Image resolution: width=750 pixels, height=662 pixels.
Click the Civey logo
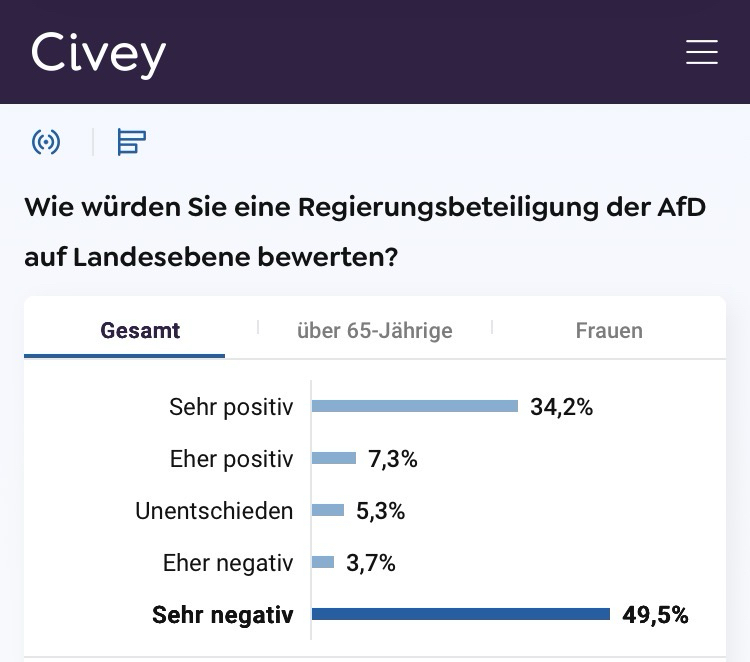(x=98, y=53)
